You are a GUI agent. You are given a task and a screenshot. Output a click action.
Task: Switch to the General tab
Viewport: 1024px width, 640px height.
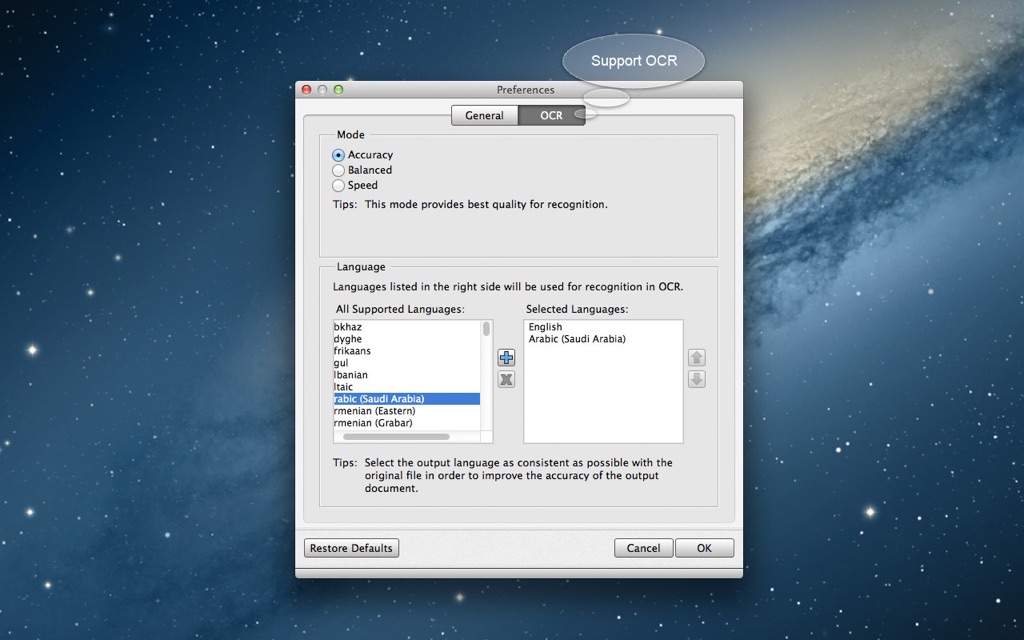tap(485, 116)
